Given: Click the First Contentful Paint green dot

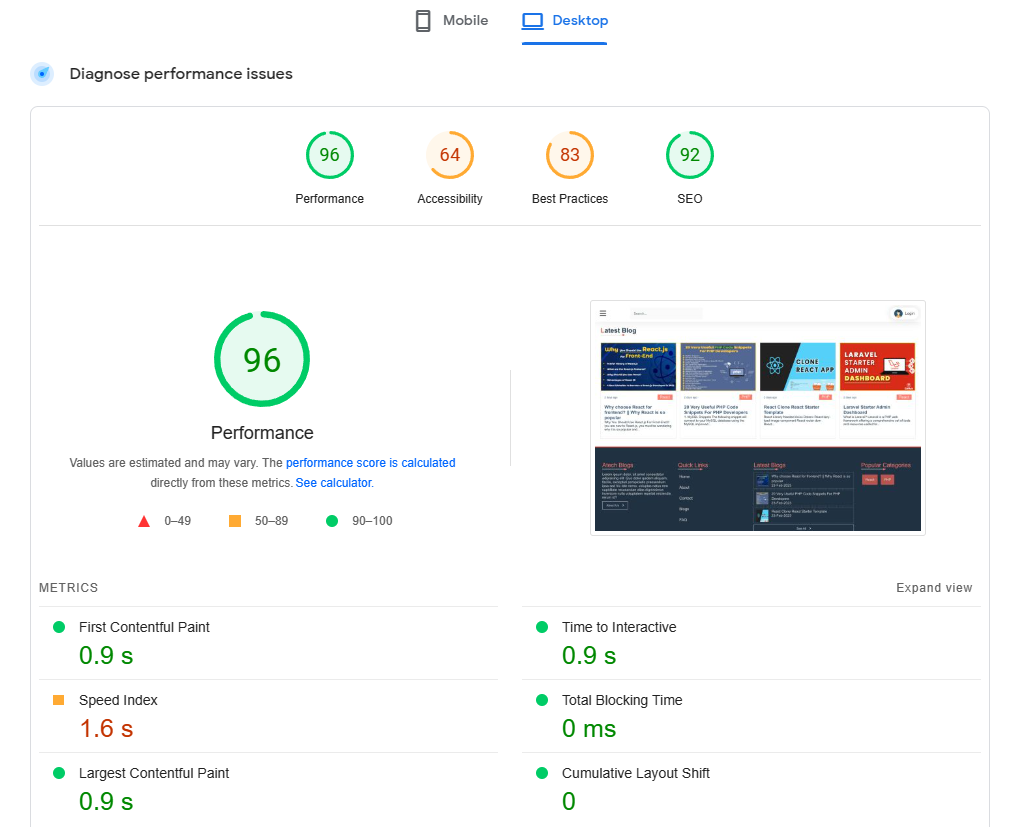Looking at the screenshot, I should tap(59, 627).
